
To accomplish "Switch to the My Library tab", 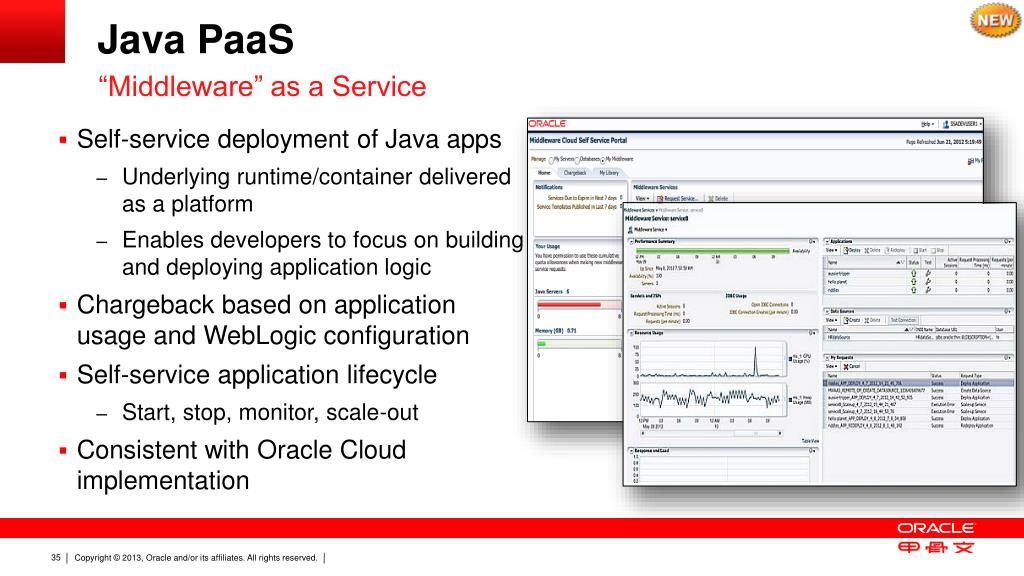I will pyautogui.click(x=609, y=172).
